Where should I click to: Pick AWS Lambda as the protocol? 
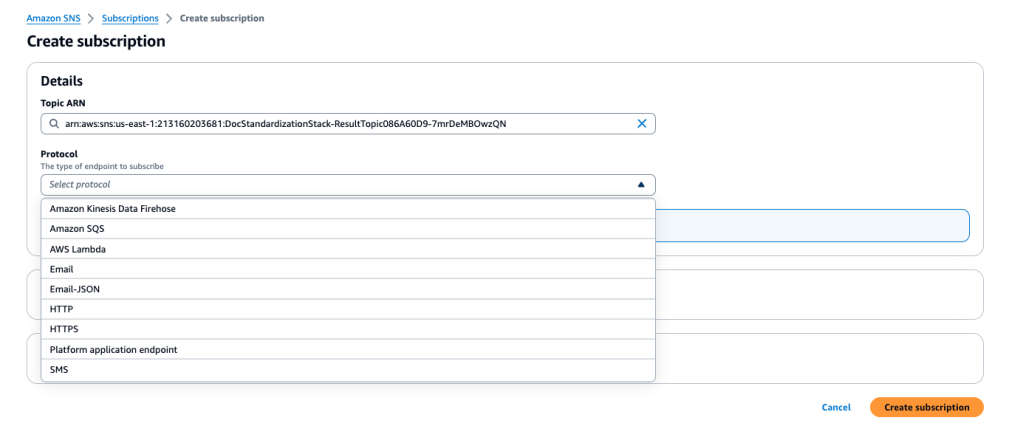coord(78,249)
